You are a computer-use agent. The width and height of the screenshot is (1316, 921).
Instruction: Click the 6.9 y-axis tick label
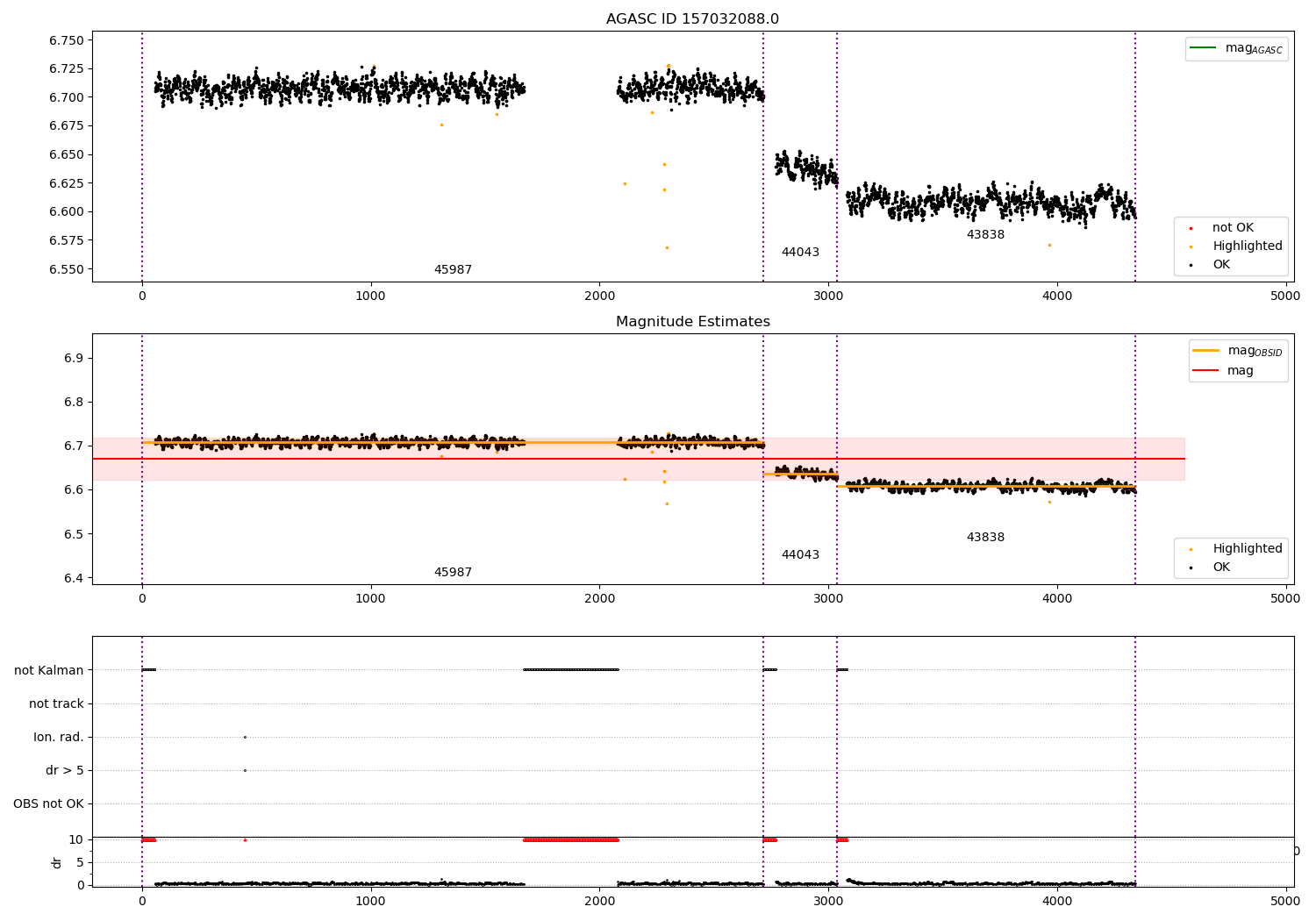[74, 359]
